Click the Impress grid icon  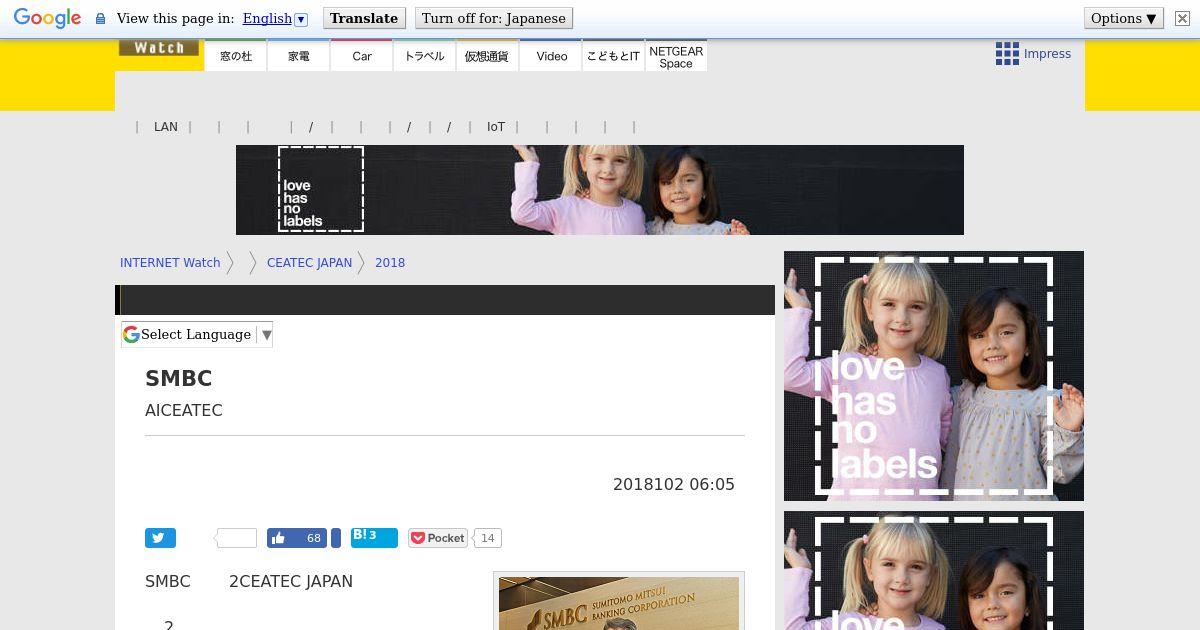coord(1007,54)
